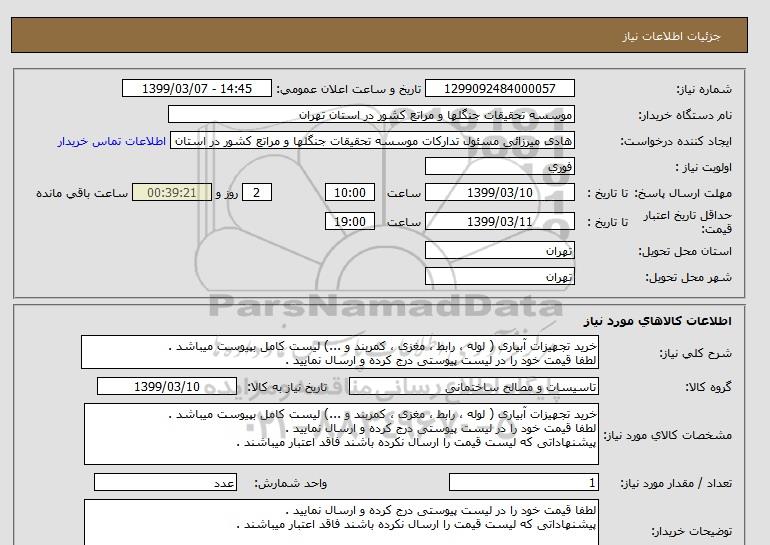
Task: Click the label تاریخ نیاز به کالا
Action: (286, 387)
